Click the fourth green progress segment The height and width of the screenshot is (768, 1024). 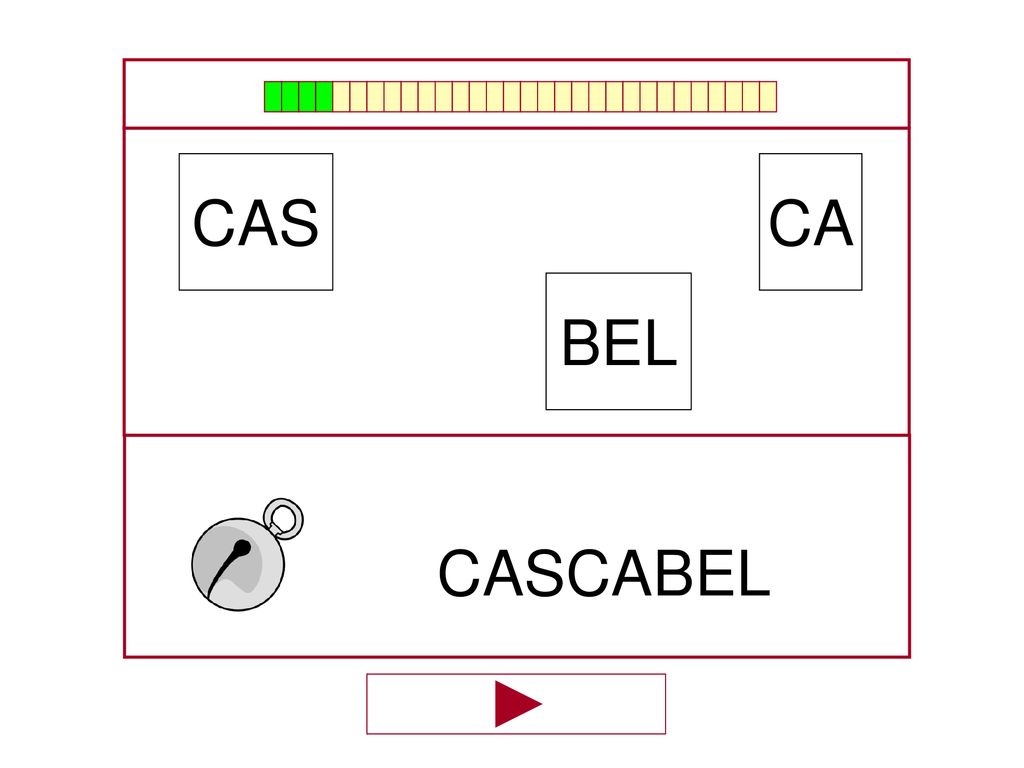tap(324, 97)
